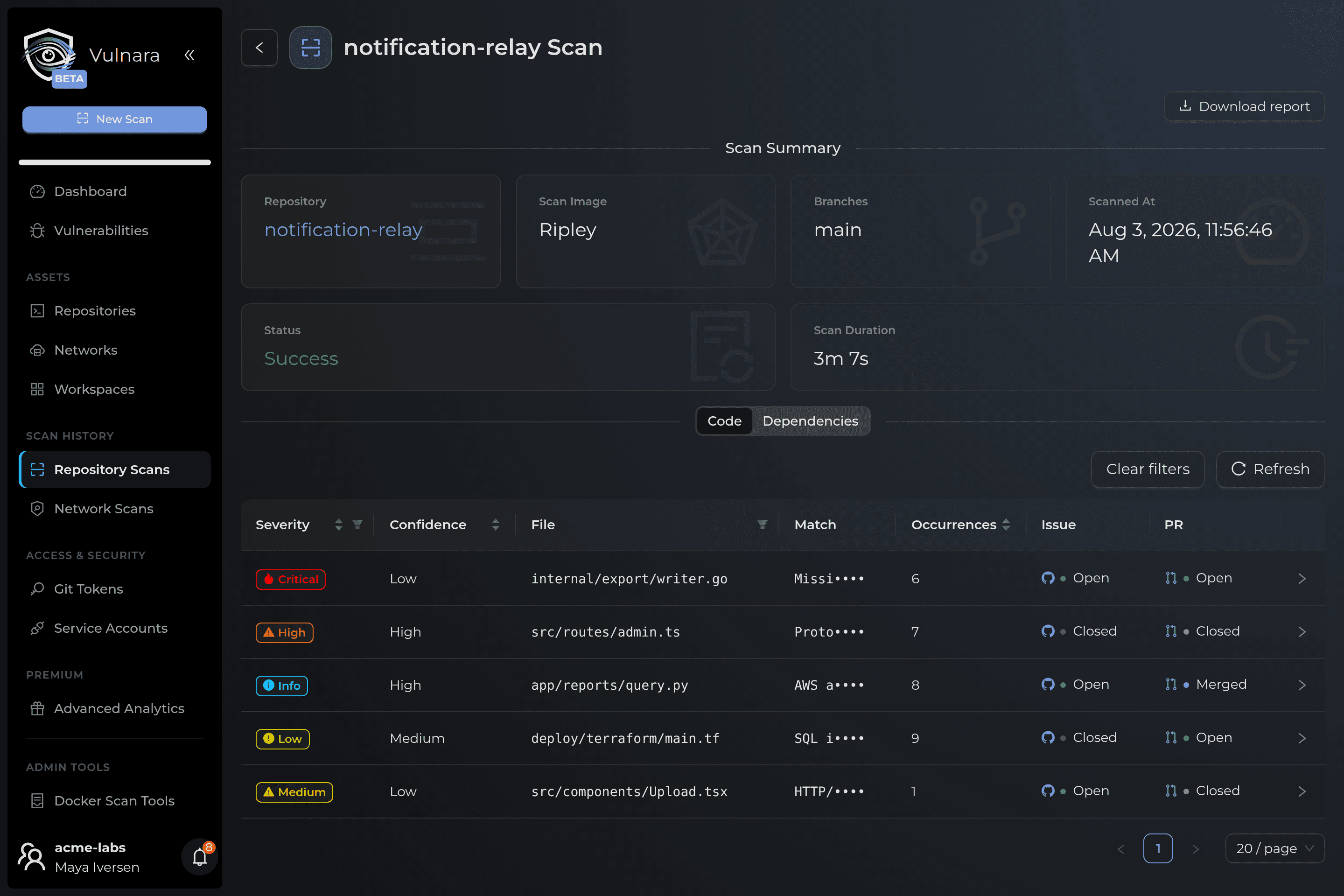Open Workspaces in sidebar

pos(114,390)
